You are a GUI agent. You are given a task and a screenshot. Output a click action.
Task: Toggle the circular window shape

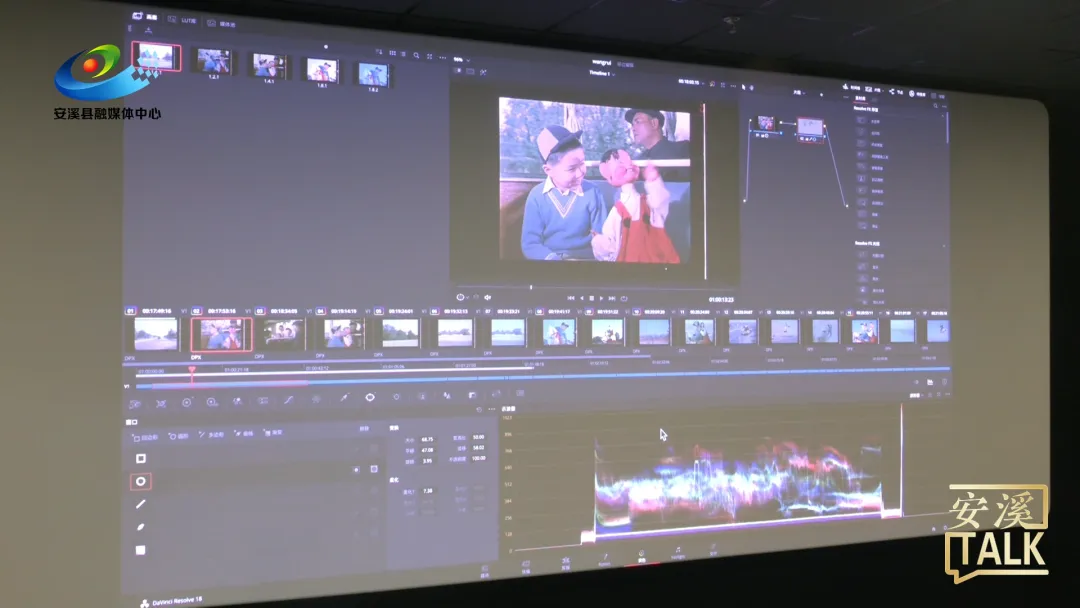pyautogui.click(x=141, y=481)
